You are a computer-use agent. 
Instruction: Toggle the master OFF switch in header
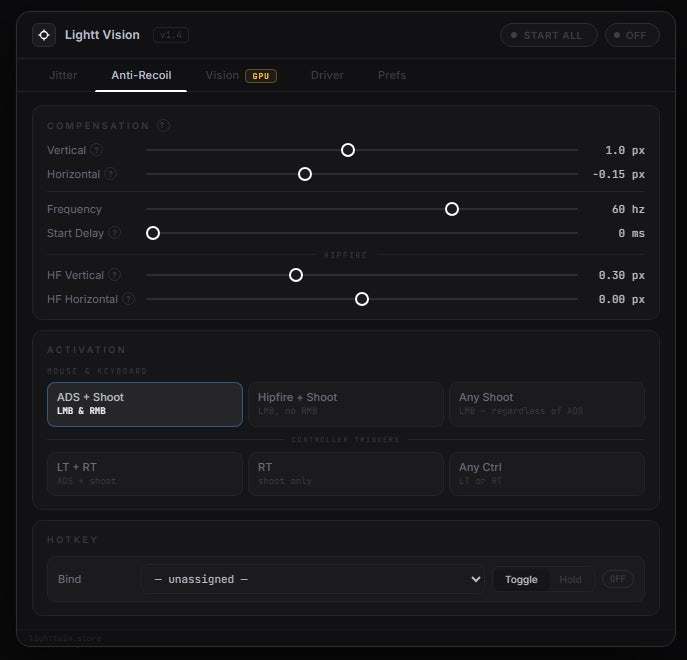pos(632,35)
